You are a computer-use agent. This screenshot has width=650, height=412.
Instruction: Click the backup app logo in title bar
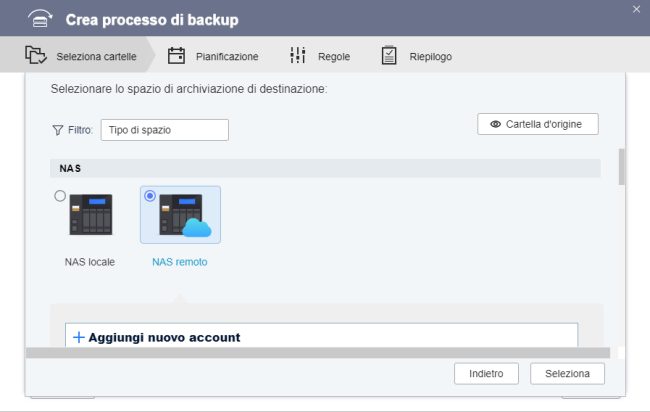pyautogui.click(x=40, y=19)
